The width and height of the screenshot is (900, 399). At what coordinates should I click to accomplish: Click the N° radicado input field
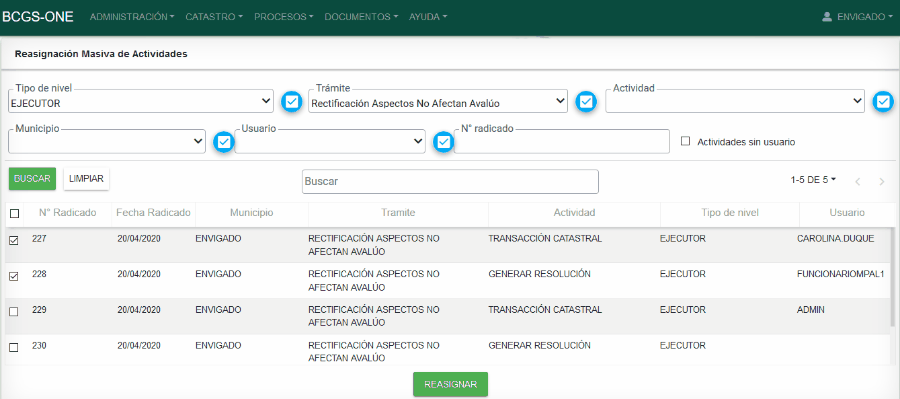(562, 141)
